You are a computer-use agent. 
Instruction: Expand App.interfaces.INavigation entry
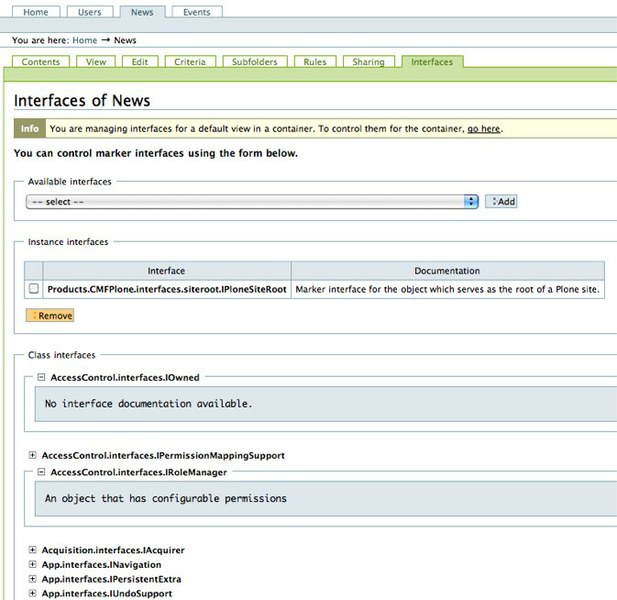click(x=33, y=564)
